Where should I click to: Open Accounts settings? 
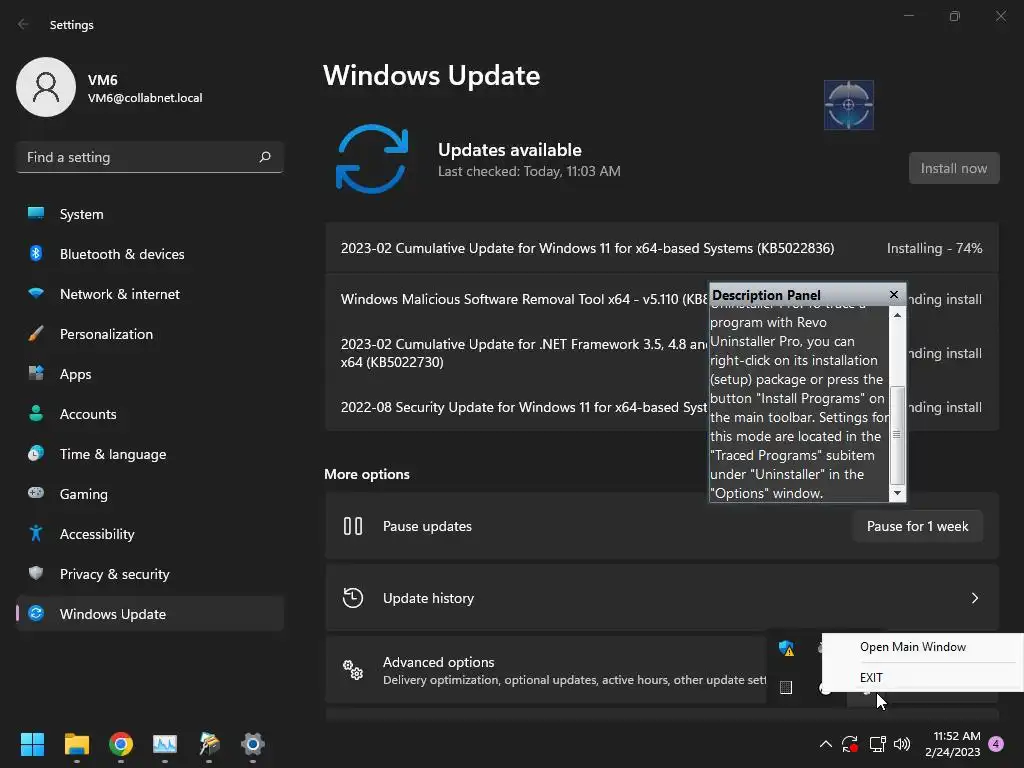150,414
